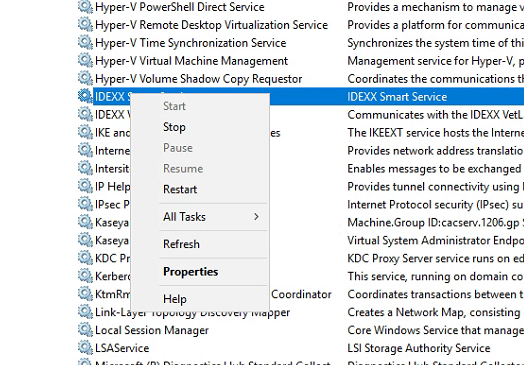
Task: Click gear icon of Hyper-V Remote Desktop Virtualization Service
Action: click(x=85, y=25)
